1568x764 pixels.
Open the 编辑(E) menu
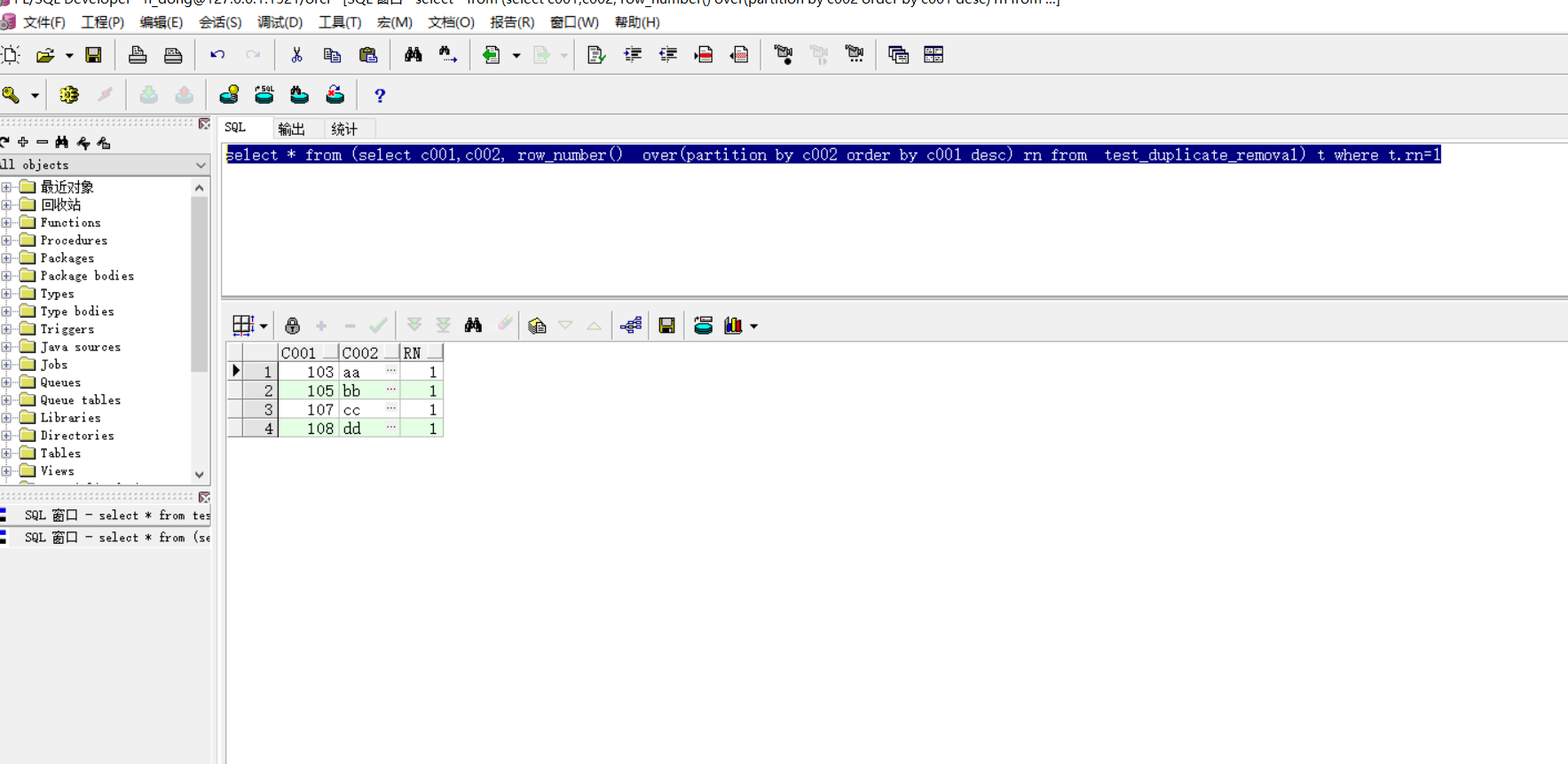coord(161,22)
